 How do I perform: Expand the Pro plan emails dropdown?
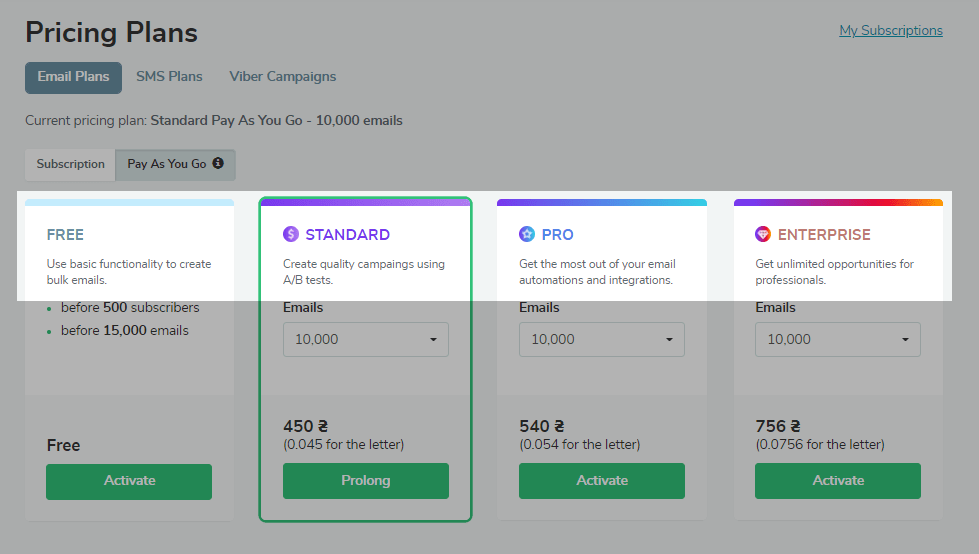pos(601,339)
